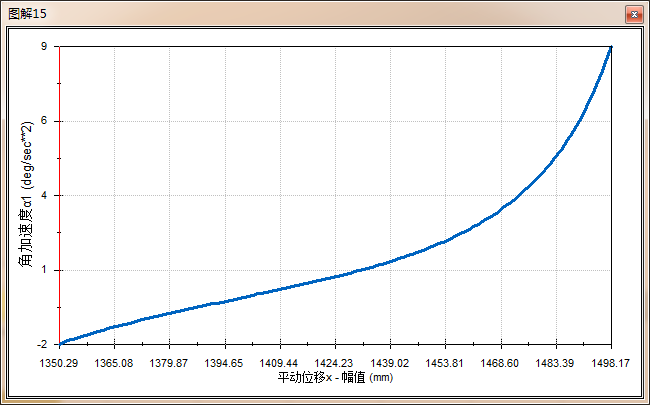Click the x-axis value 1365.08
The width and height of the screenshot is (650, 405).
tap(114, 363)
